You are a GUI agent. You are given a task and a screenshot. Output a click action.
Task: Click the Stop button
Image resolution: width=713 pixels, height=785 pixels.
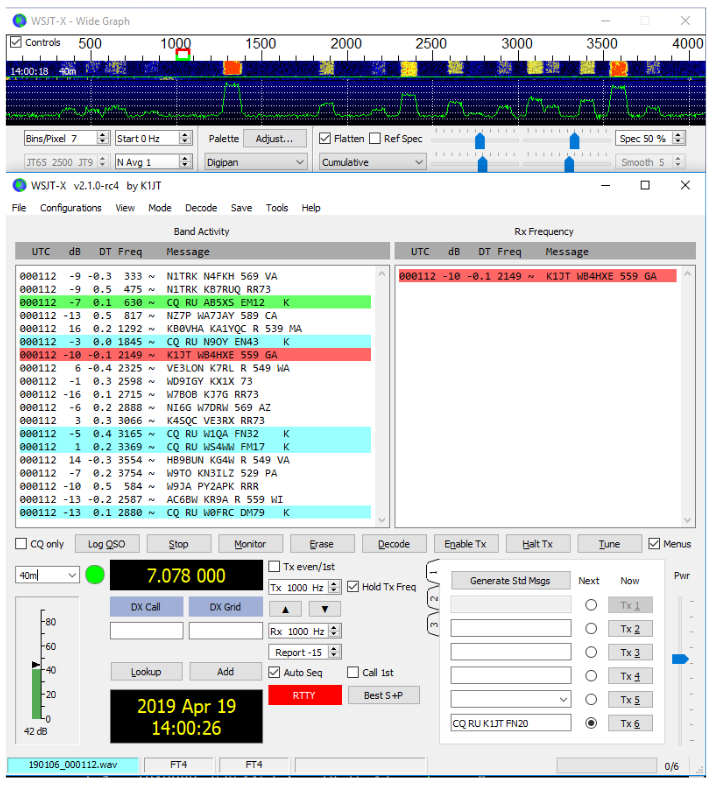coord(178,544)
